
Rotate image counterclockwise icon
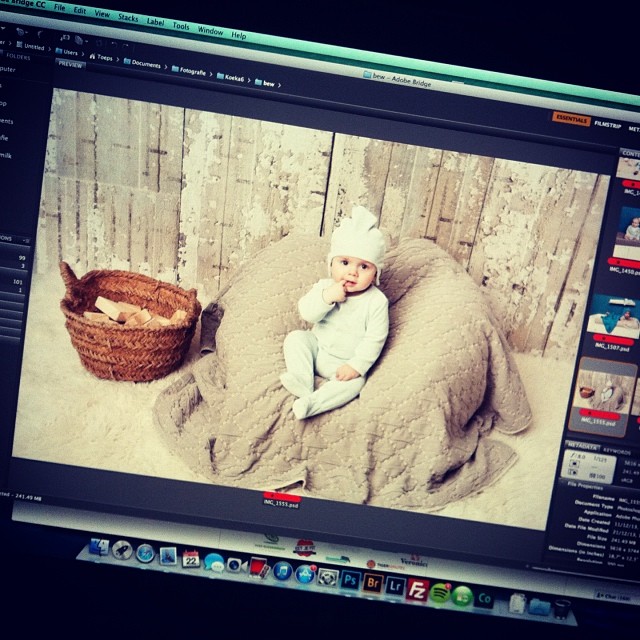click(x=114, y=44)
